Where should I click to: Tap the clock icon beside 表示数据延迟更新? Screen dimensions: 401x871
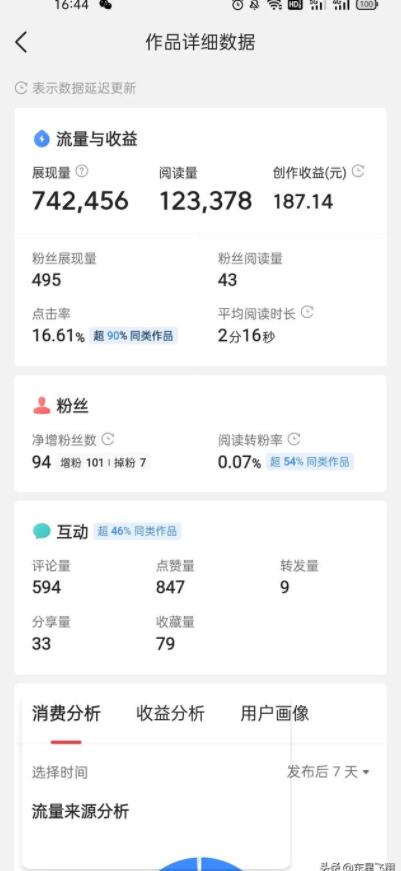pyautogui.click(x=21, y=88)
